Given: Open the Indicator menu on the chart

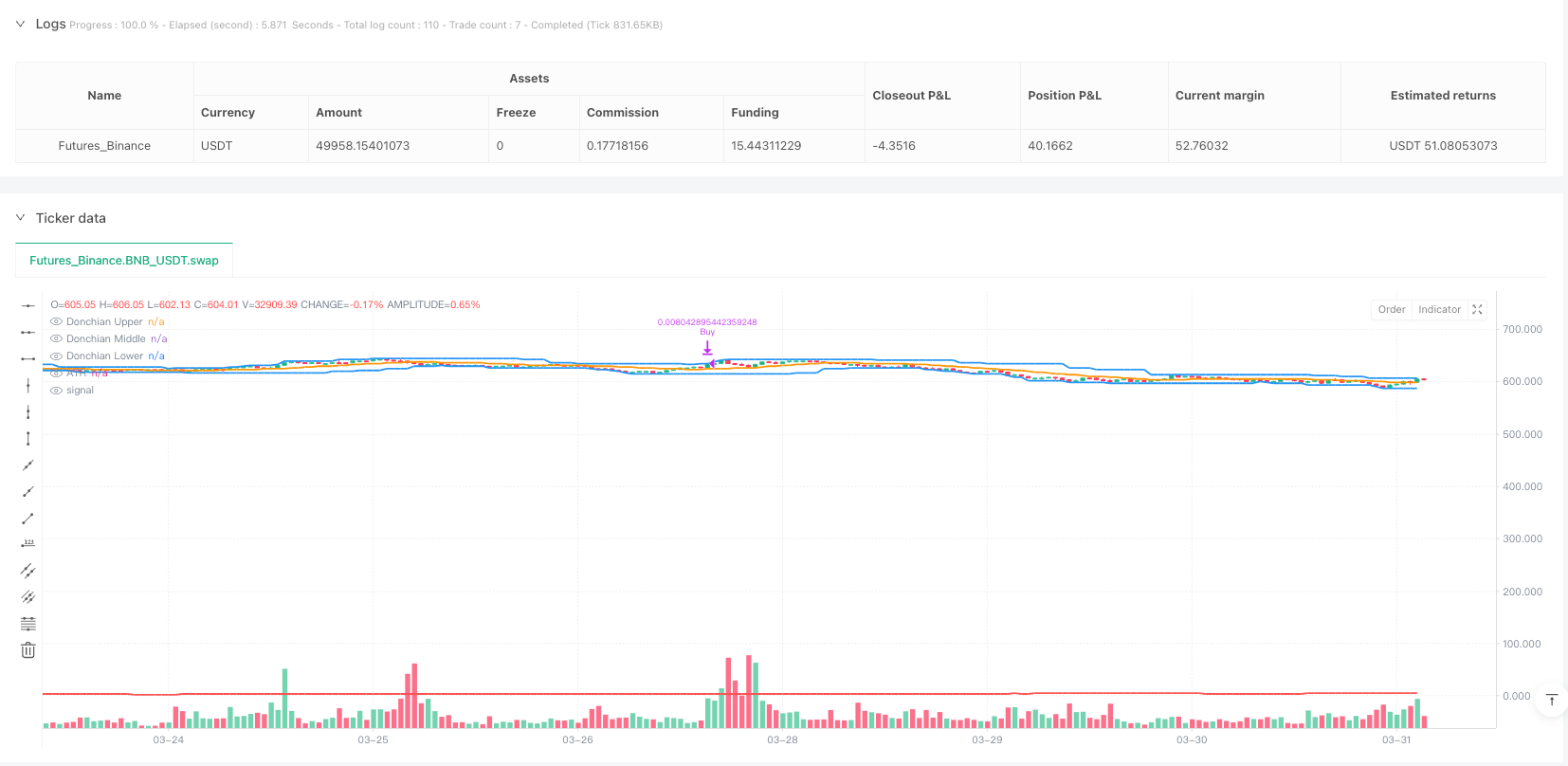Looking at the screenshot, I should (1439, 309).
